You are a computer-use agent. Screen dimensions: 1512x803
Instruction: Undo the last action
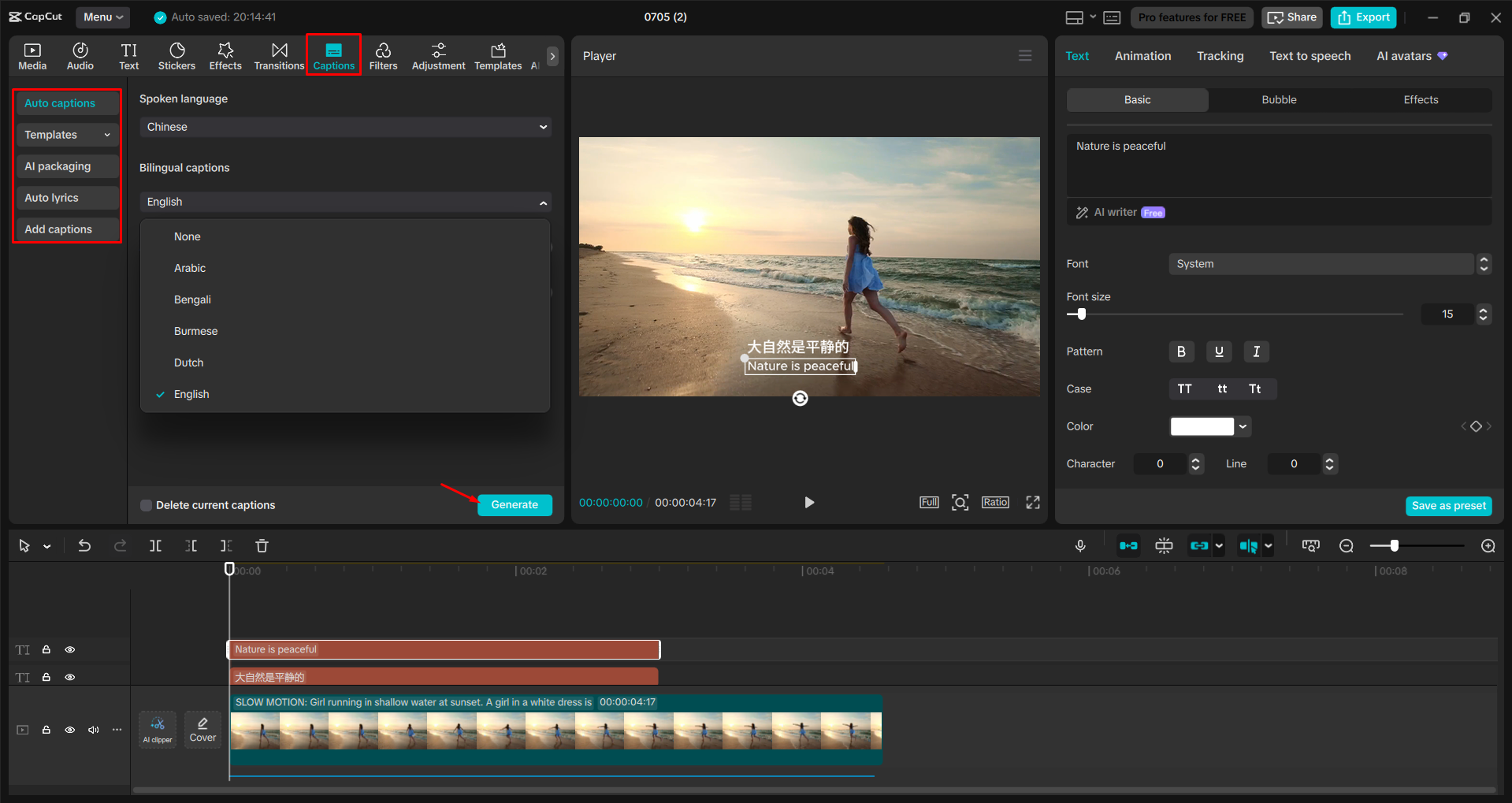(84, 545)
